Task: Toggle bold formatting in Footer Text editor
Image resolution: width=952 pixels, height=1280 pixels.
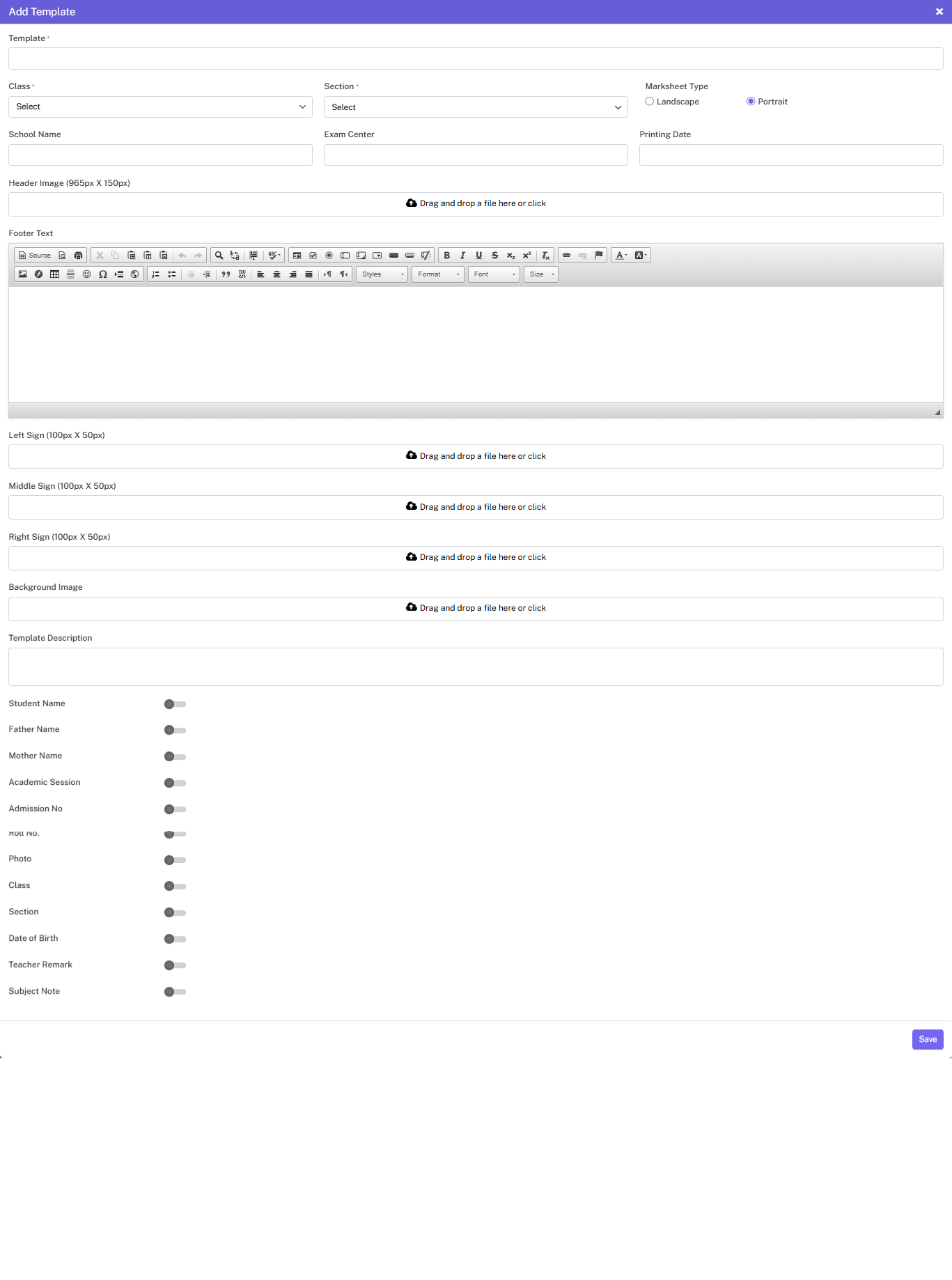Action: click(447, 256)
